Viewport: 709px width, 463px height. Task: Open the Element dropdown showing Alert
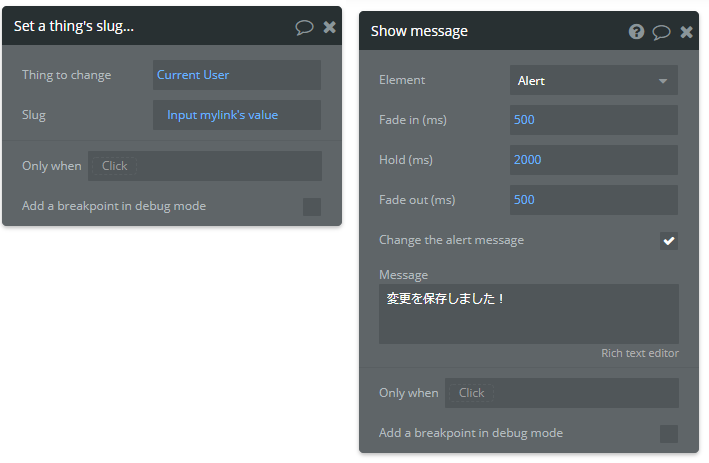pyautogui.click(x=593, y=80)
